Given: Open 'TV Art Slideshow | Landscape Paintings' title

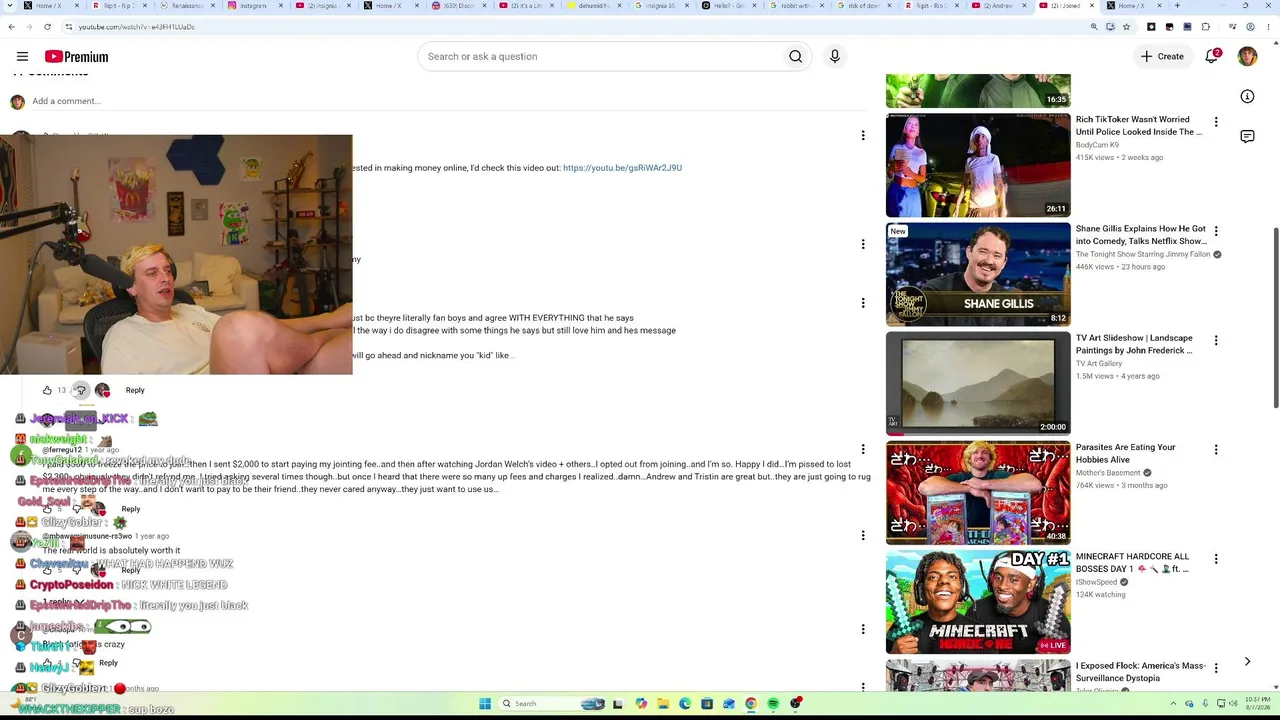Looking at the screenshot, I should click(x=1134, y=345).
